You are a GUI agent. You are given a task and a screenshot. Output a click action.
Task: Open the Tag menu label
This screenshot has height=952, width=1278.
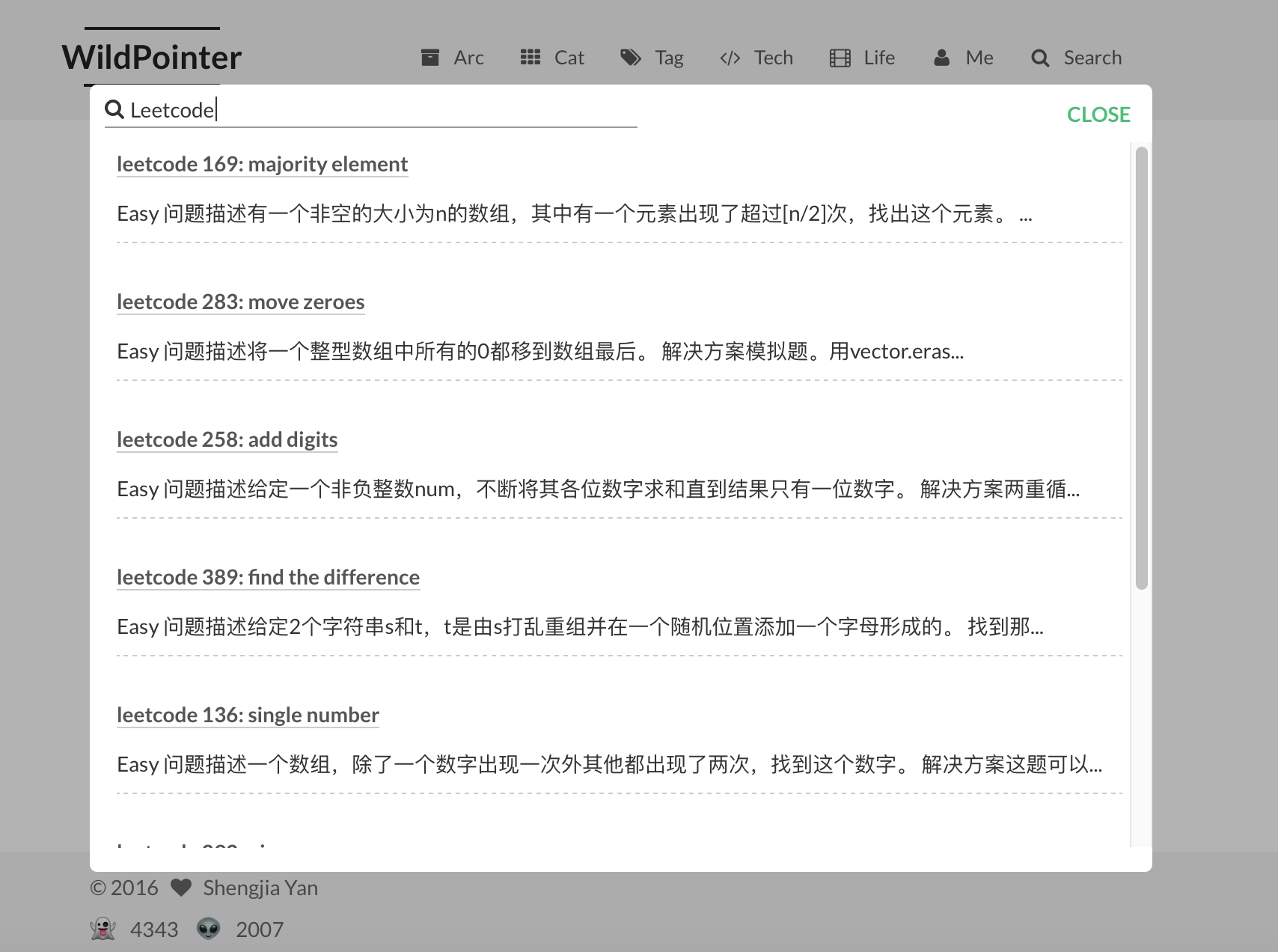tap(670, 58)
